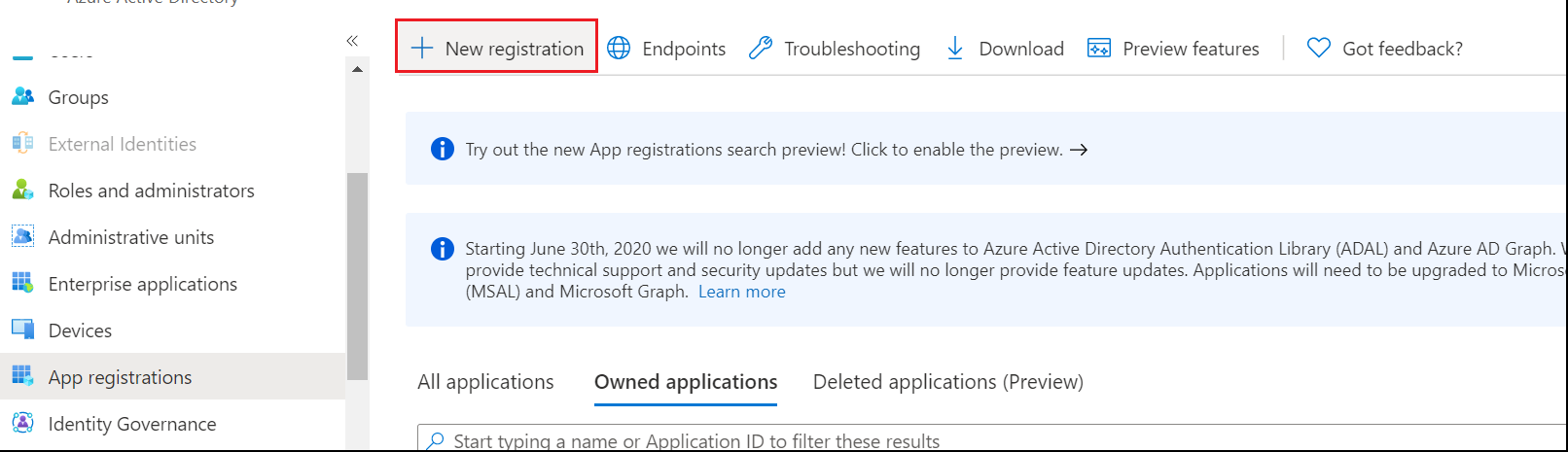Select the Owned applications tab
This screenshot has height=452, width=1568.
(686, 382)
